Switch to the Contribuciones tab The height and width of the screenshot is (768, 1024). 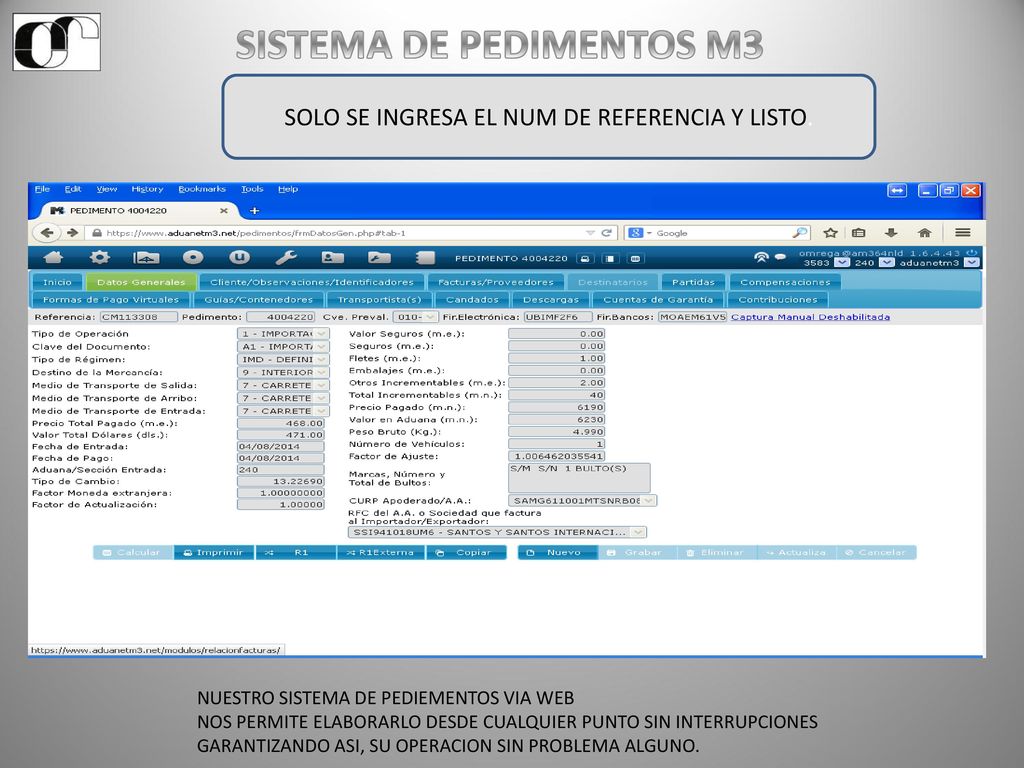[x=778, y=300]
